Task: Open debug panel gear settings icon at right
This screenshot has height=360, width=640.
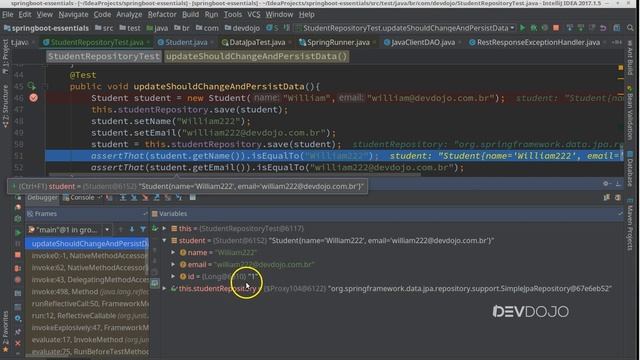Action: tap(606, 184)
